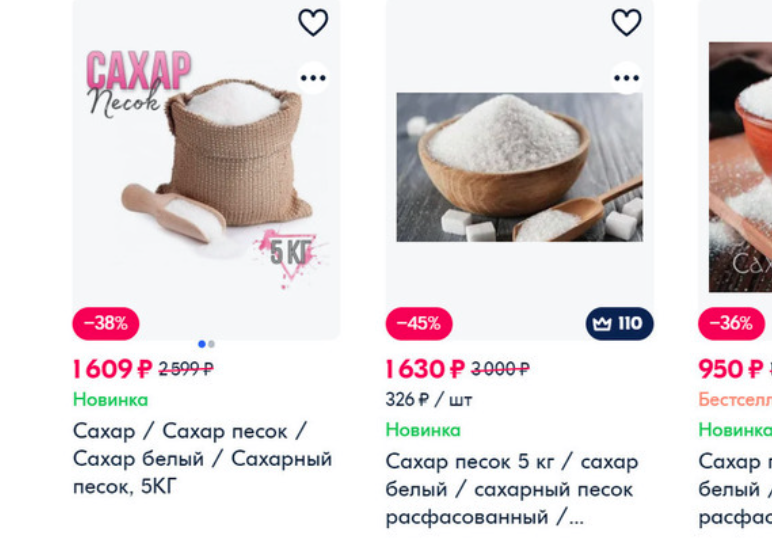Click the -38% discount badge
The height and width of the screenshot is (546, 772).
[x=106, y=324]
